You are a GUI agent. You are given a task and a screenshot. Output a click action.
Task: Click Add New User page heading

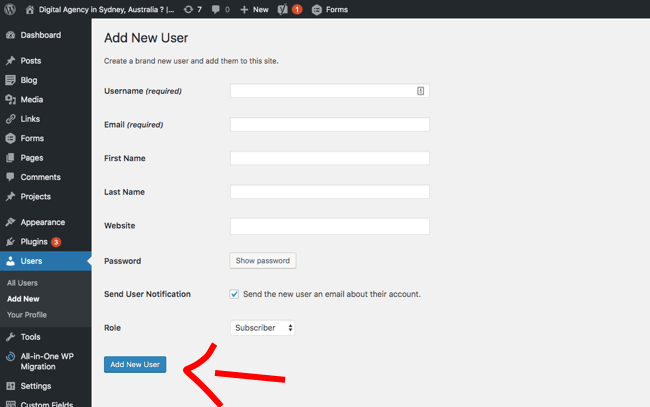[x=146, y=38]
